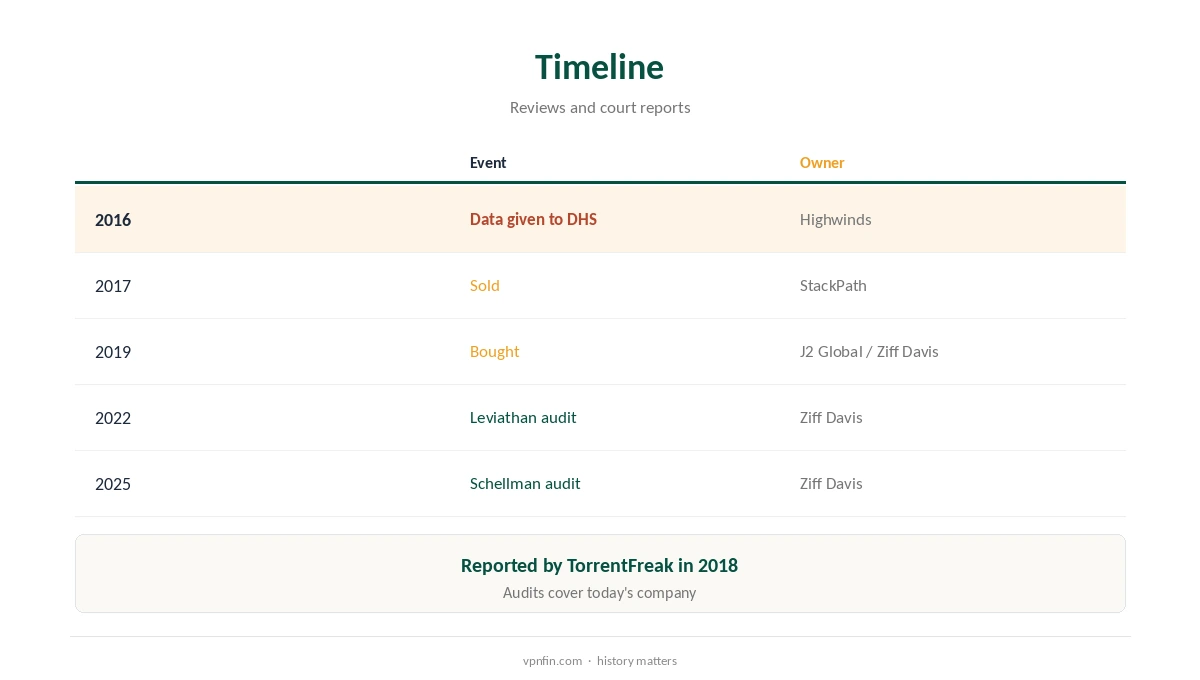Select the 2019 year cell
This screenshot has height=680, width=1200.
pos(113,352)
